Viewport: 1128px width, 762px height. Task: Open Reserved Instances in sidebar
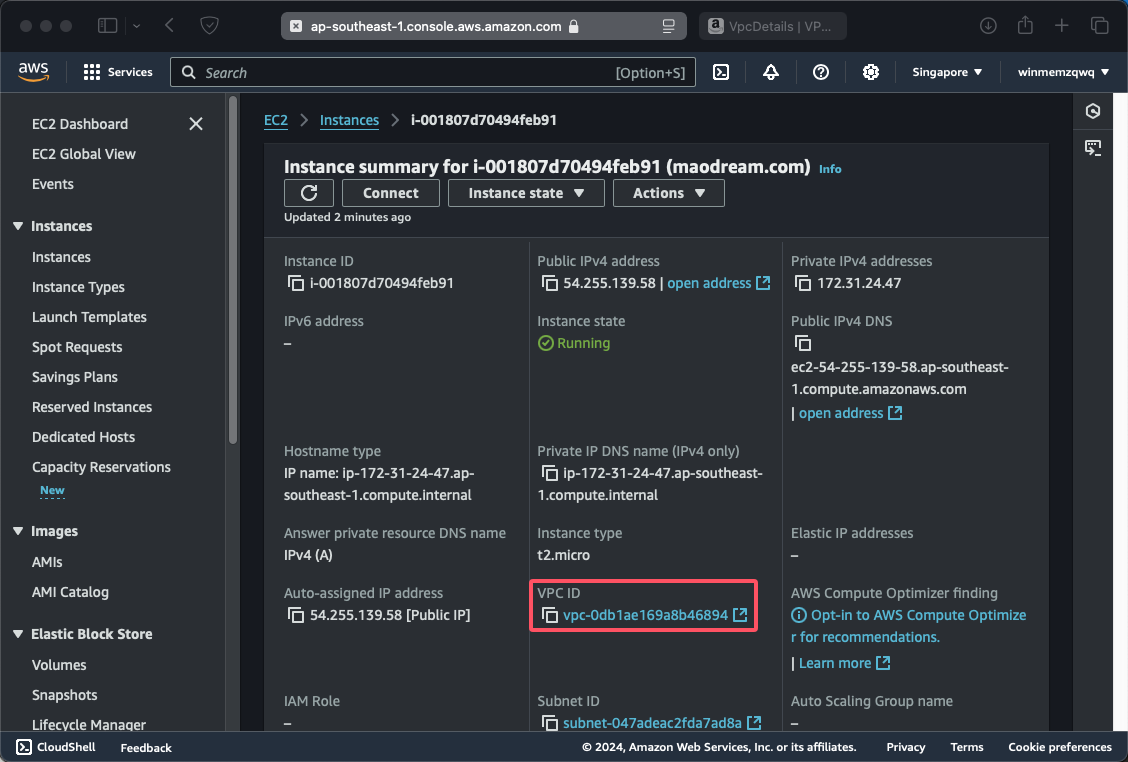(x=92, y=407)
